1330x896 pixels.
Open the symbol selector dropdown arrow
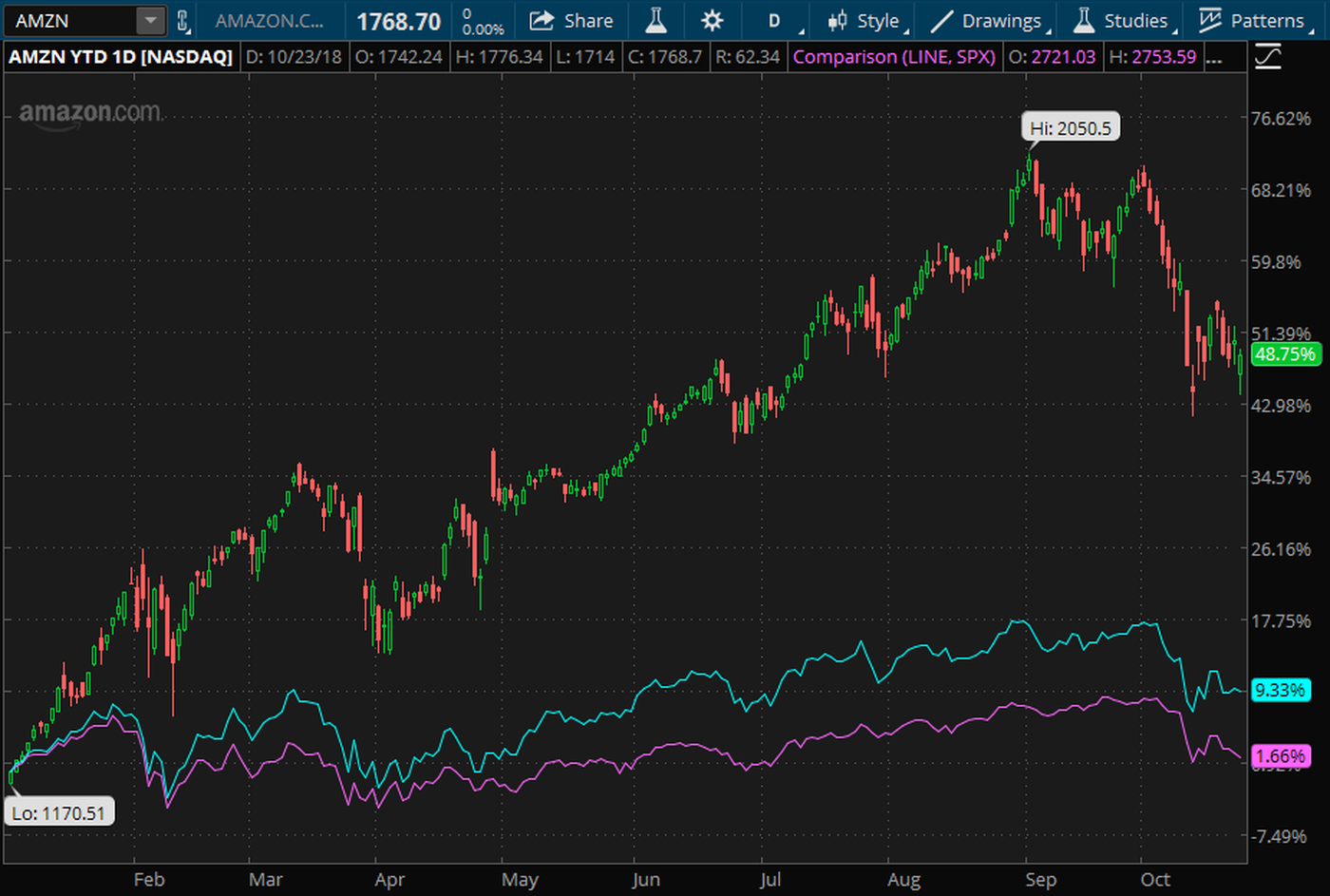click(150, 20)
